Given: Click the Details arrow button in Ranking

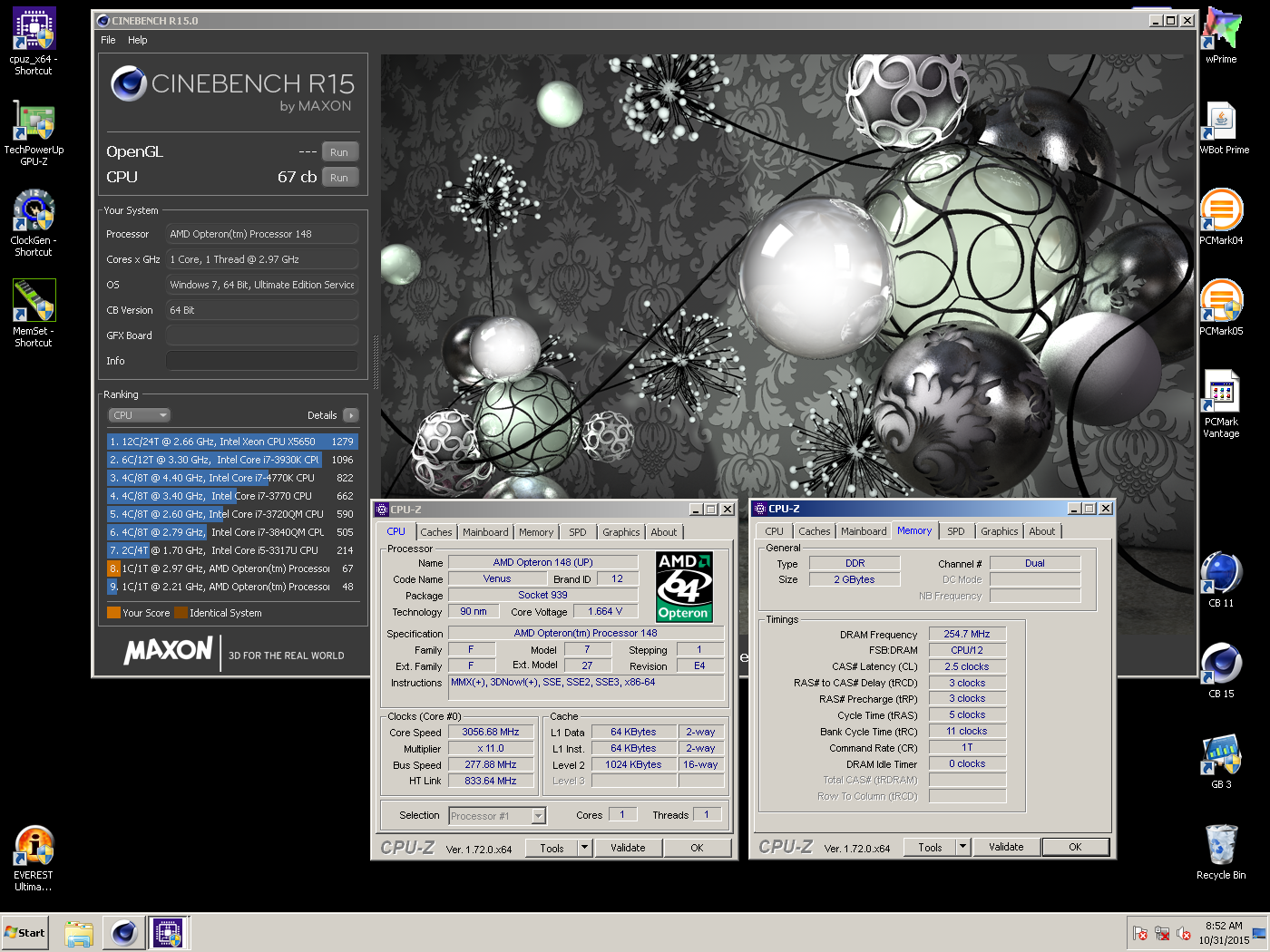Looking at the screenshot, I should 351,415.
